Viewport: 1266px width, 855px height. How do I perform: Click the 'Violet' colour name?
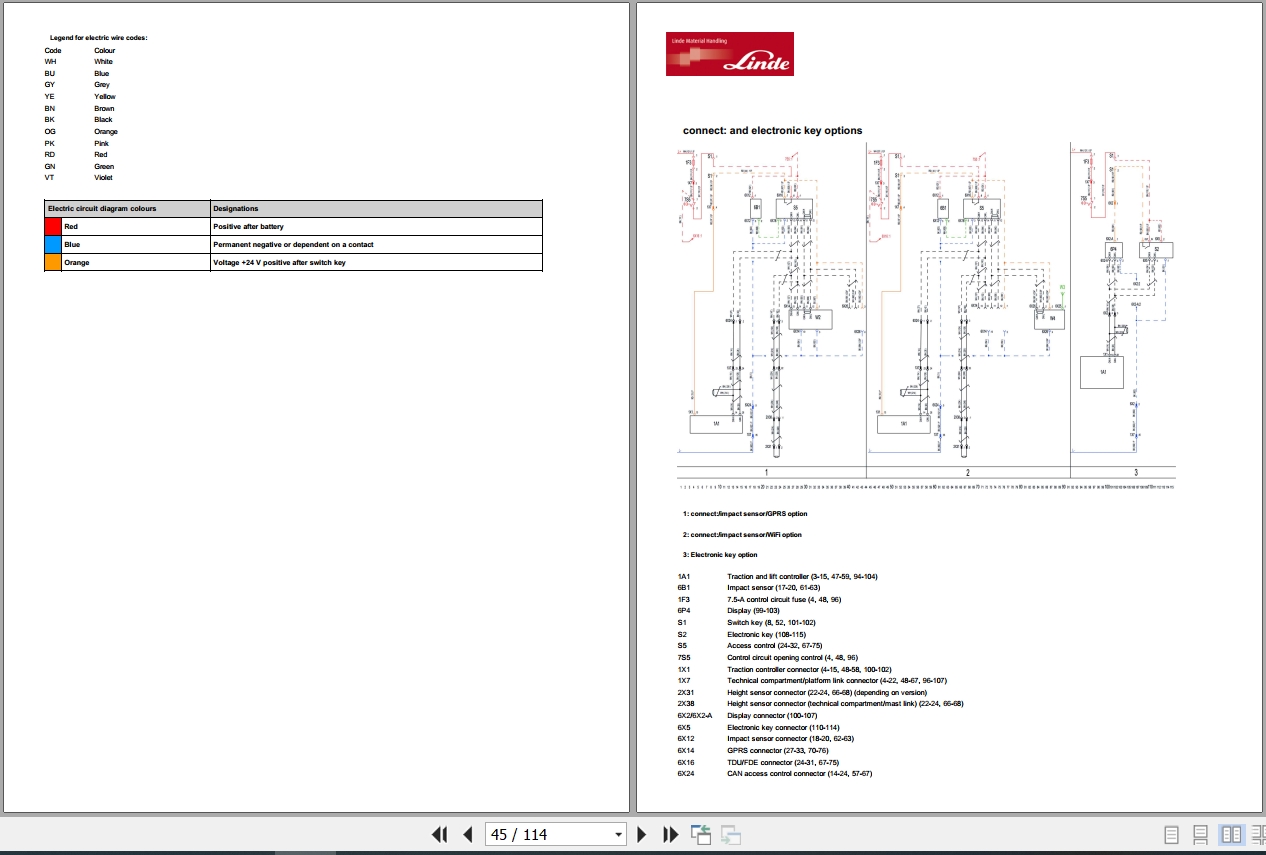[x=103, y=178]
